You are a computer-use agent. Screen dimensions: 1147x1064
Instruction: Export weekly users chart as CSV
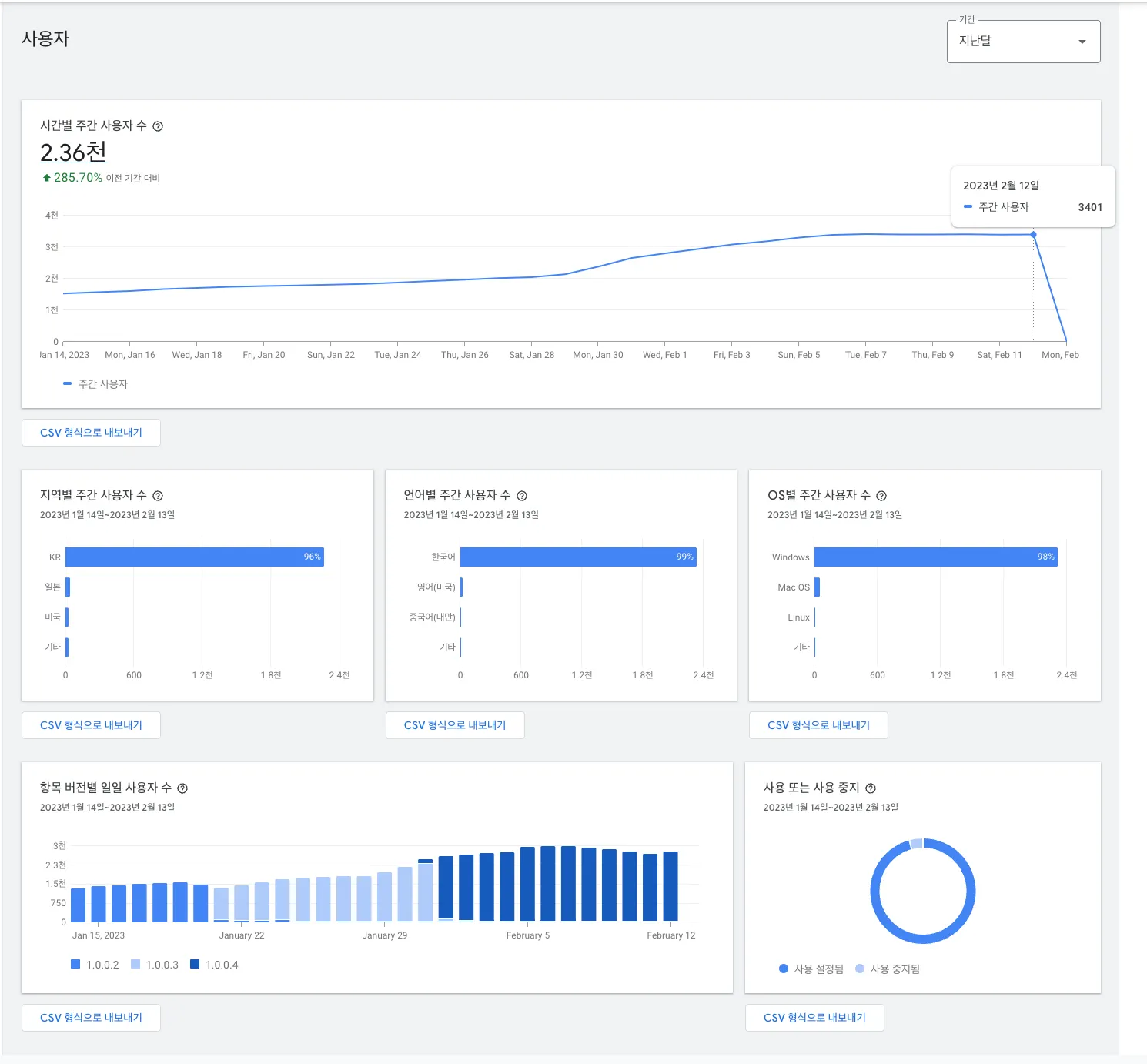coord(91,433)
